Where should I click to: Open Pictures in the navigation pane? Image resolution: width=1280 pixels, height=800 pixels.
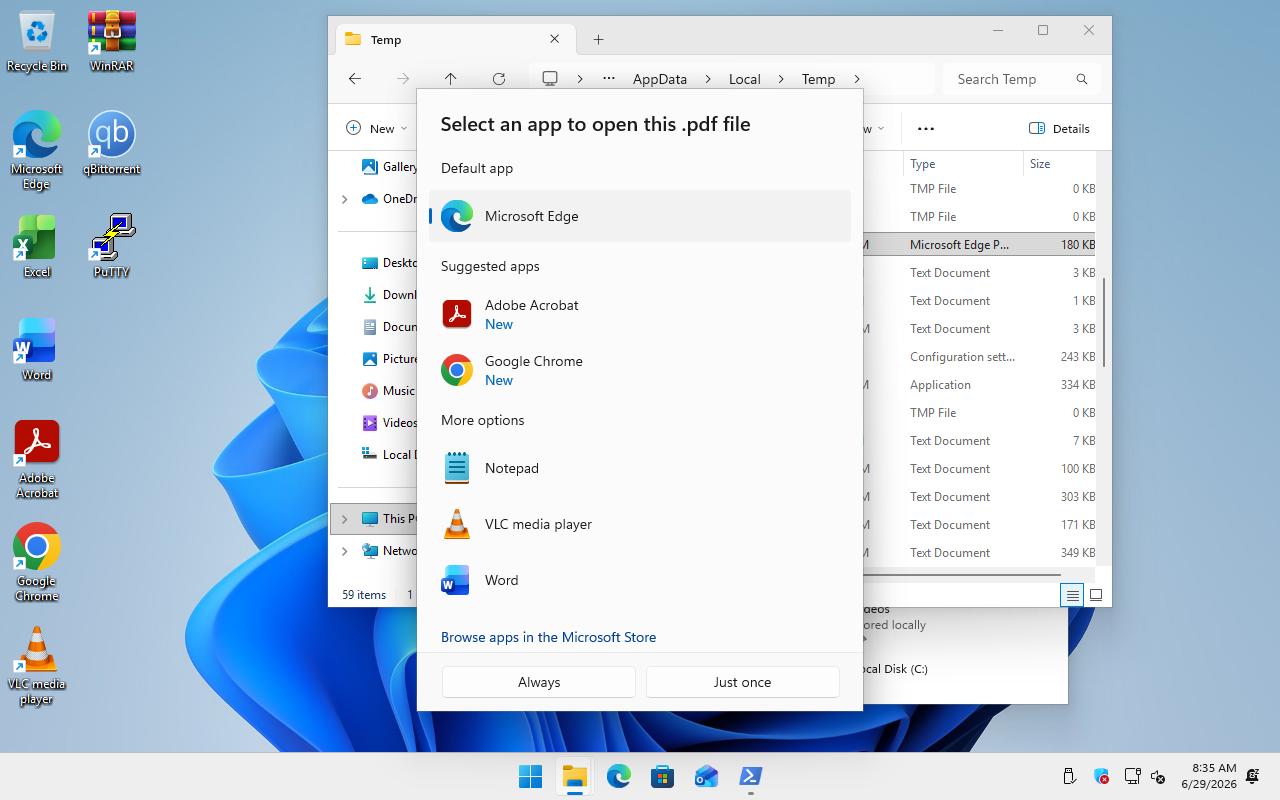[388, 359]
